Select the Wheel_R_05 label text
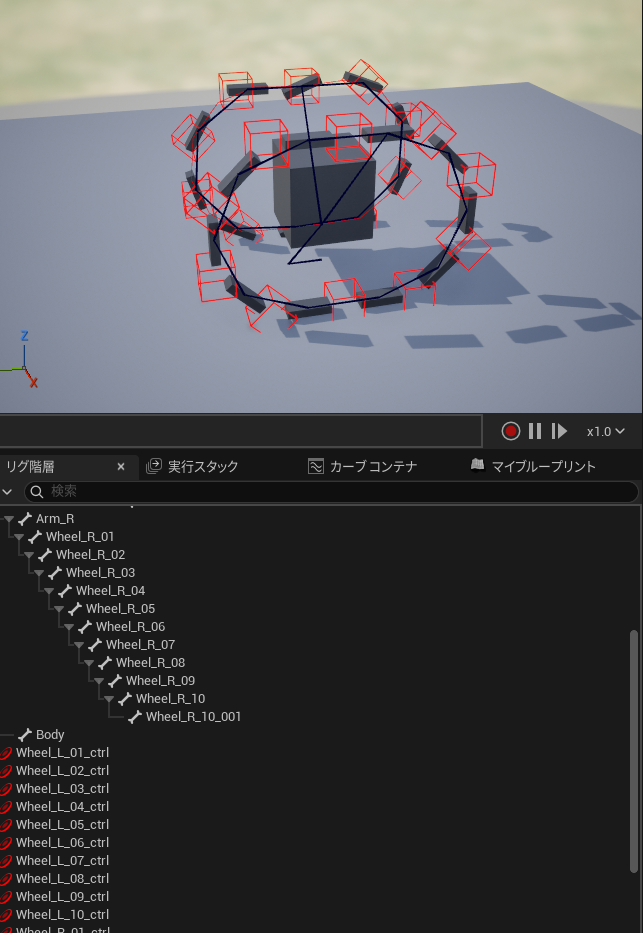 [120, 609]
